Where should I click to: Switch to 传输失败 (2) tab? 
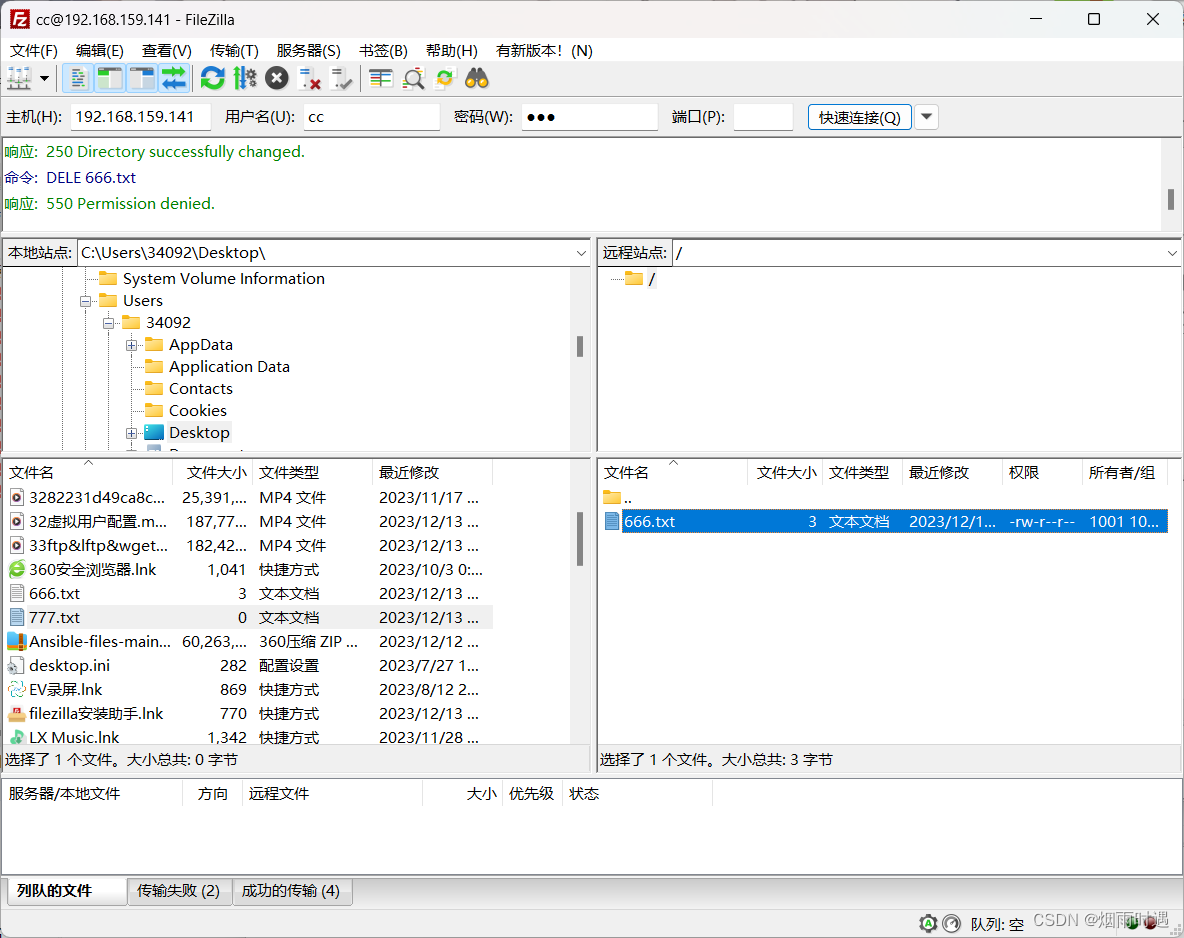tap(179, 891)
